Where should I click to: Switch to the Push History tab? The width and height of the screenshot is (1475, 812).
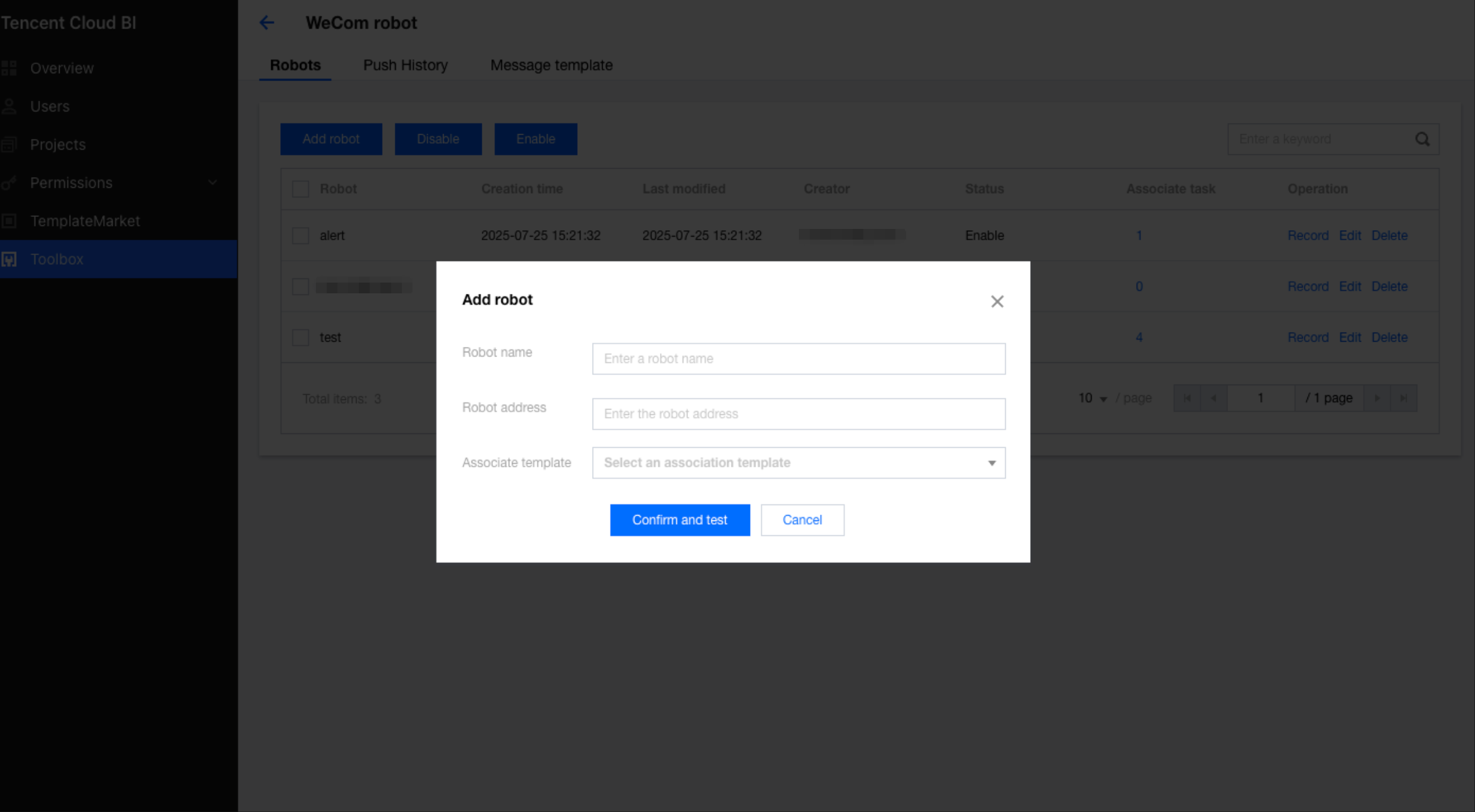(405, 65)
